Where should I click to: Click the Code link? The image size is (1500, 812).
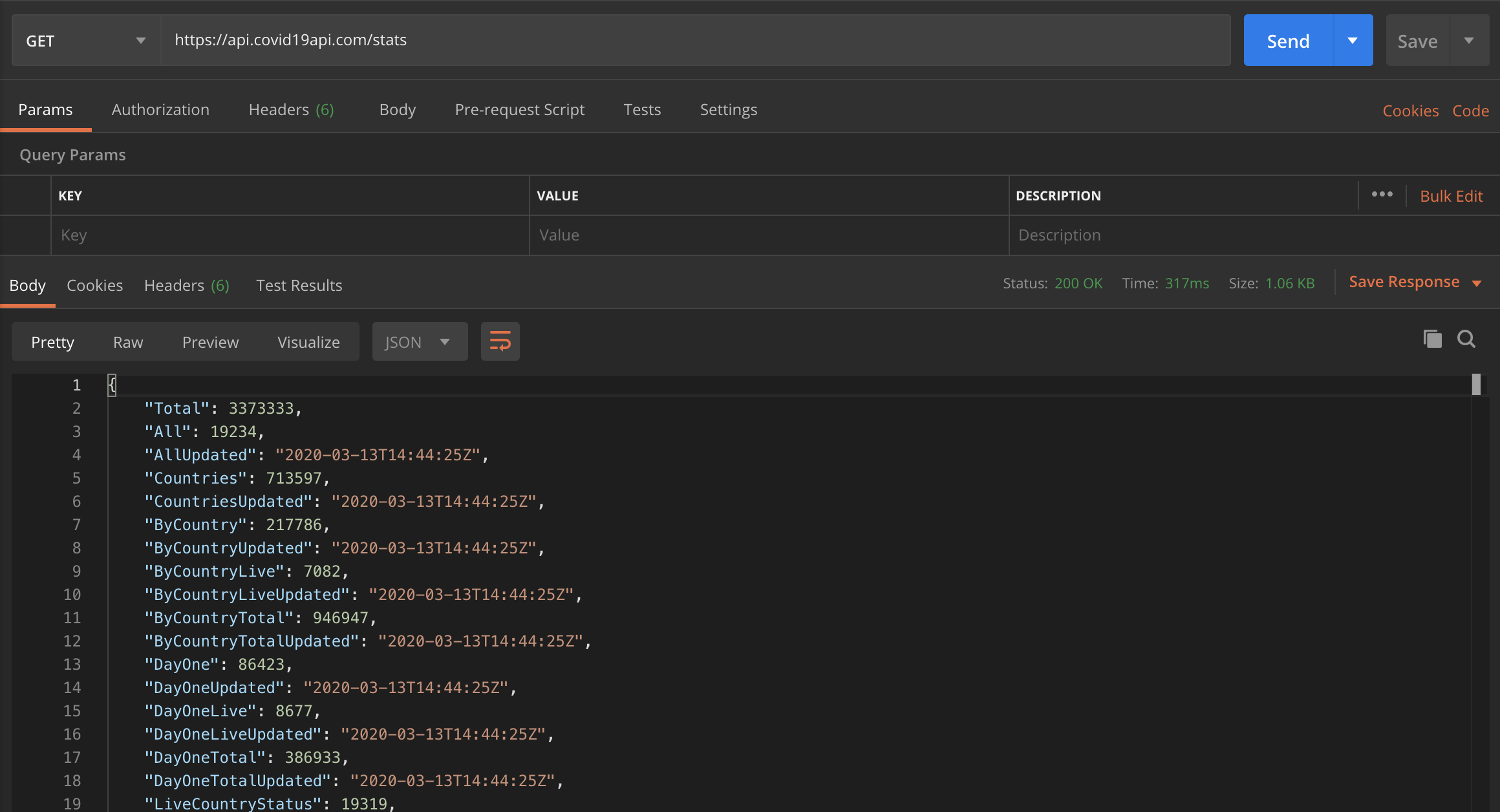(1470, 111)
